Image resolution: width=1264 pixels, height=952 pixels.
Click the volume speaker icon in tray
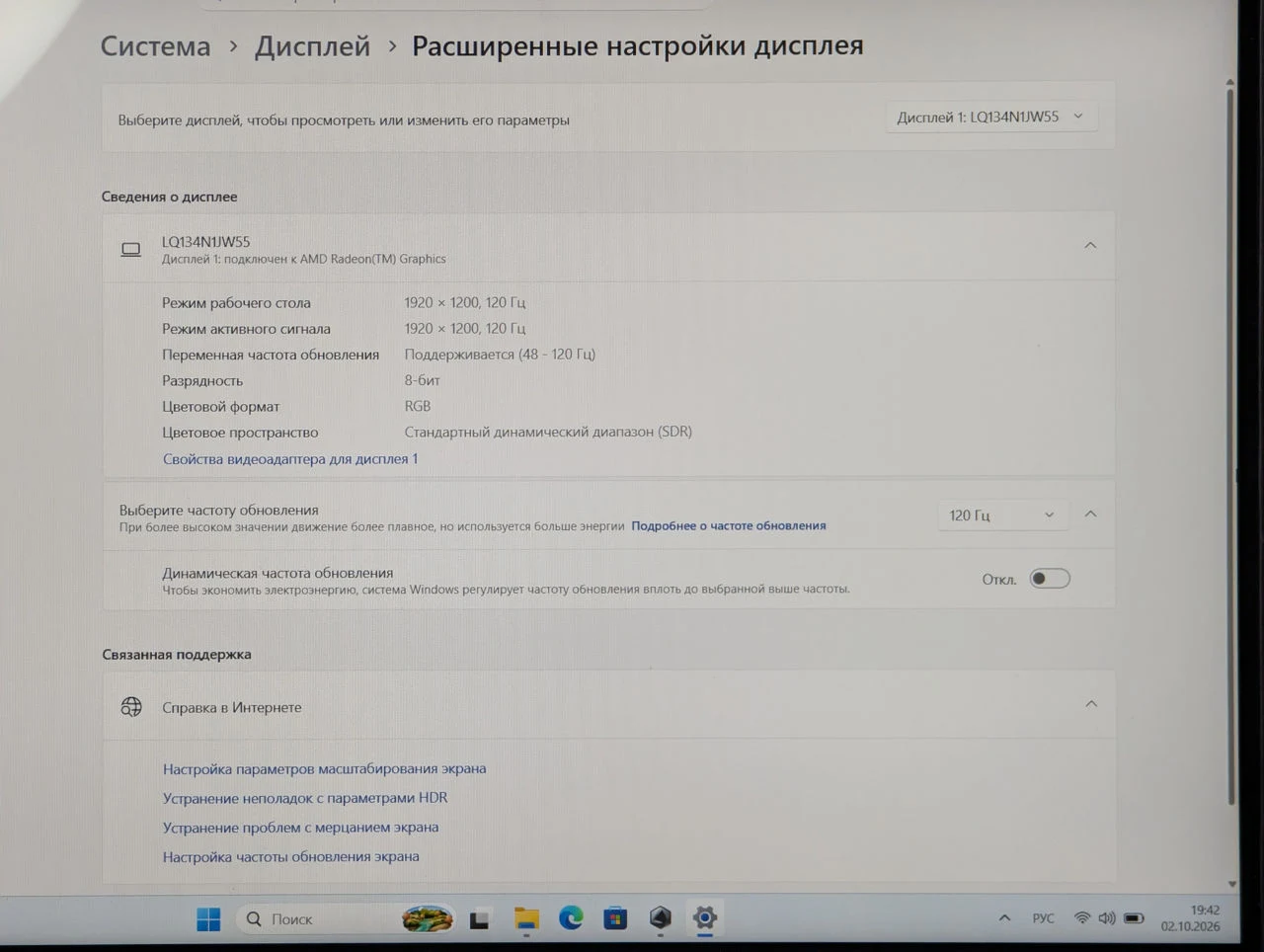1107,918
